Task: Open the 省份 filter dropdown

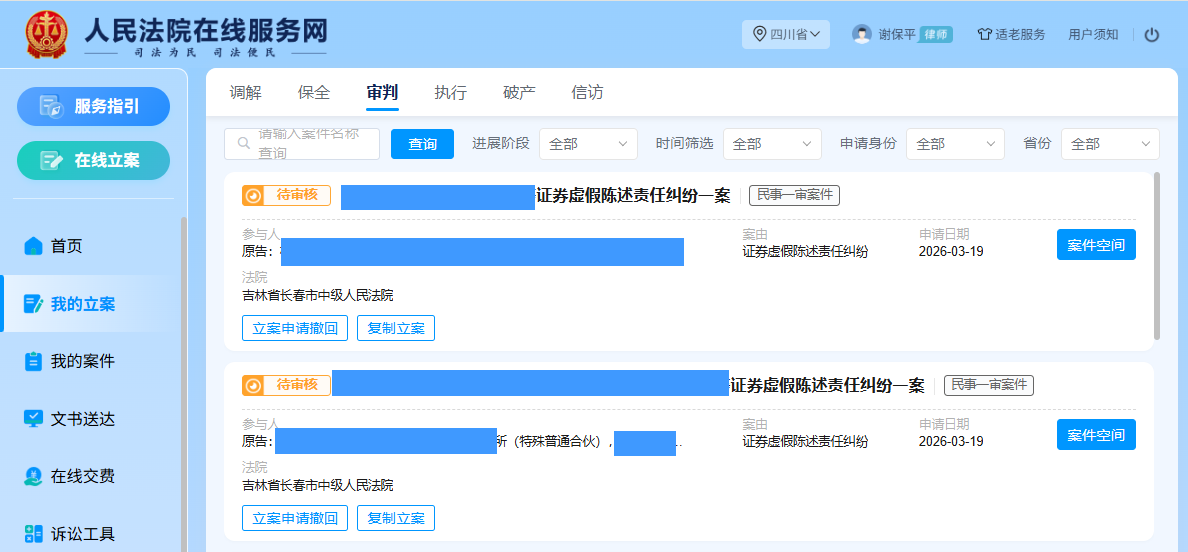Action: pos(1110,144)
